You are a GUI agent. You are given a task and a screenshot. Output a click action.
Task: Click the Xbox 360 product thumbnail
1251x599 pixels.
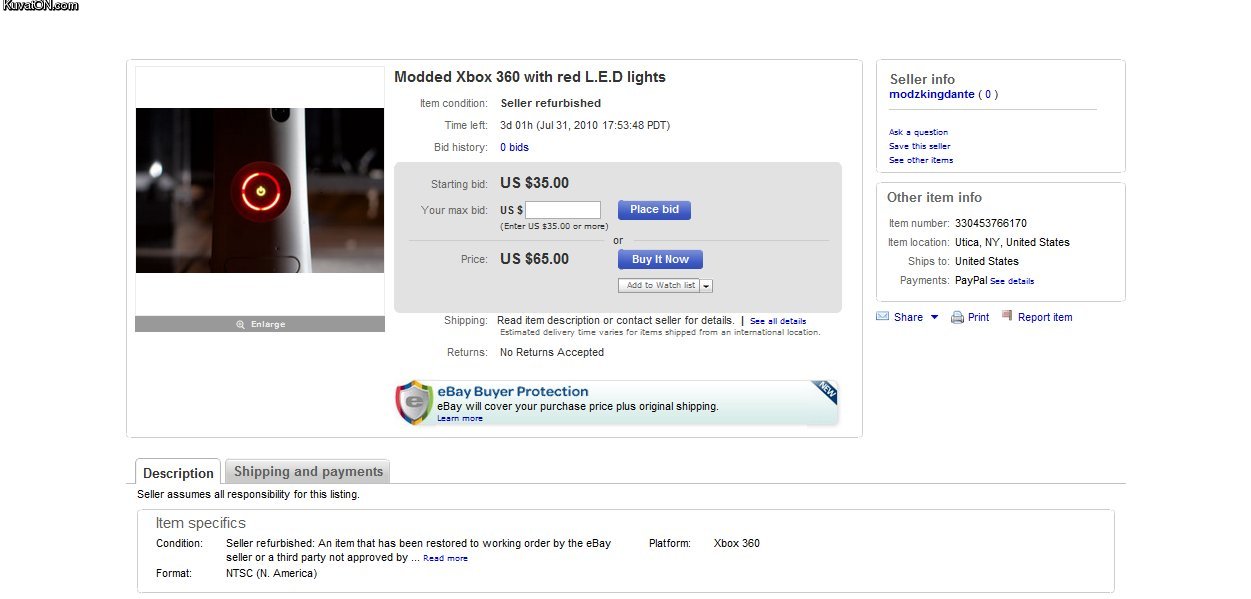(x=260, y=190)
